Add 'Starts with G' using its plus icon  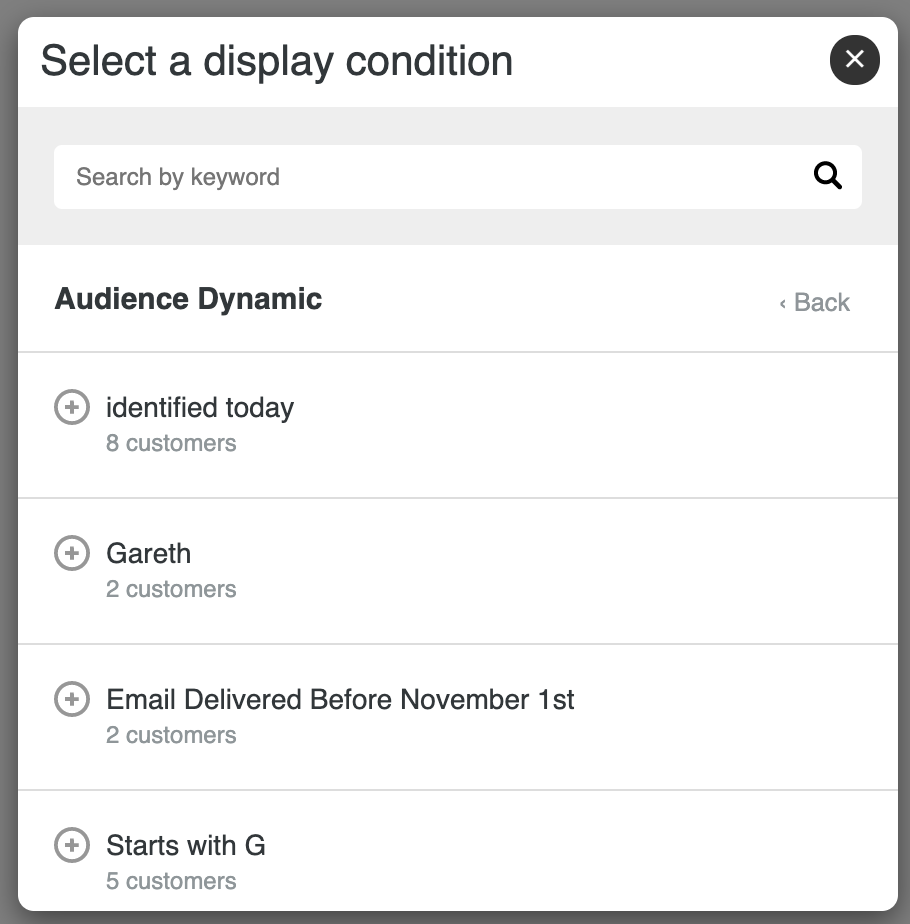pyautogui.click(x=72, y=845)
